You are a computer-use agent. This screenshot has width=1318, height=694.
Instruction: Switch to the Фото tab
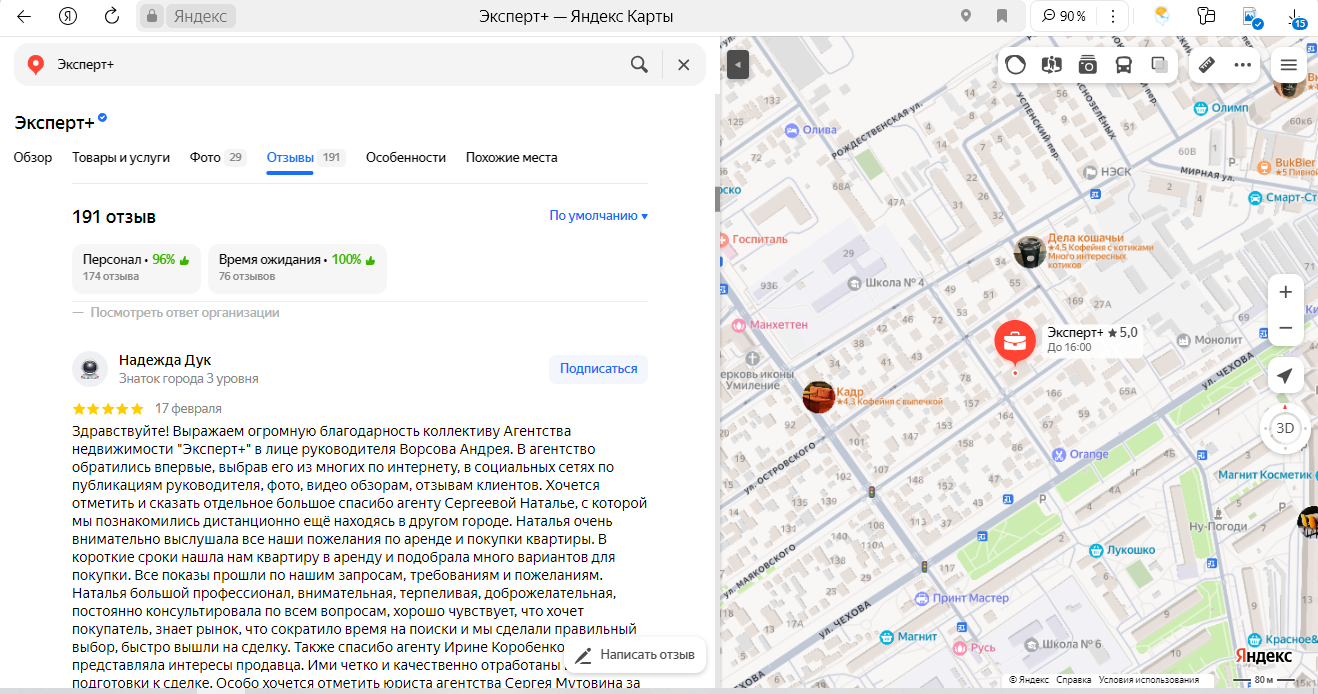tap(205, 158)
